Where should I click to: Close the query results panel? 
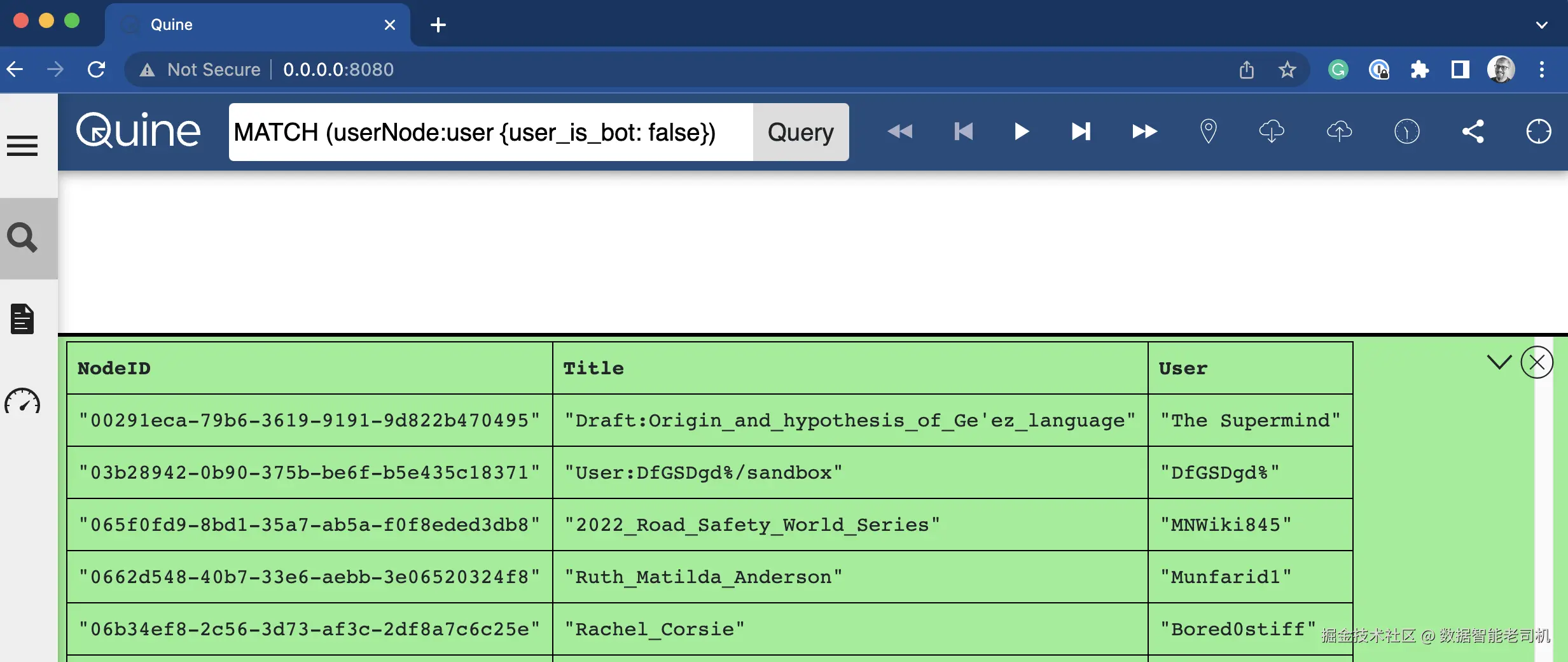click(1537, 362)
